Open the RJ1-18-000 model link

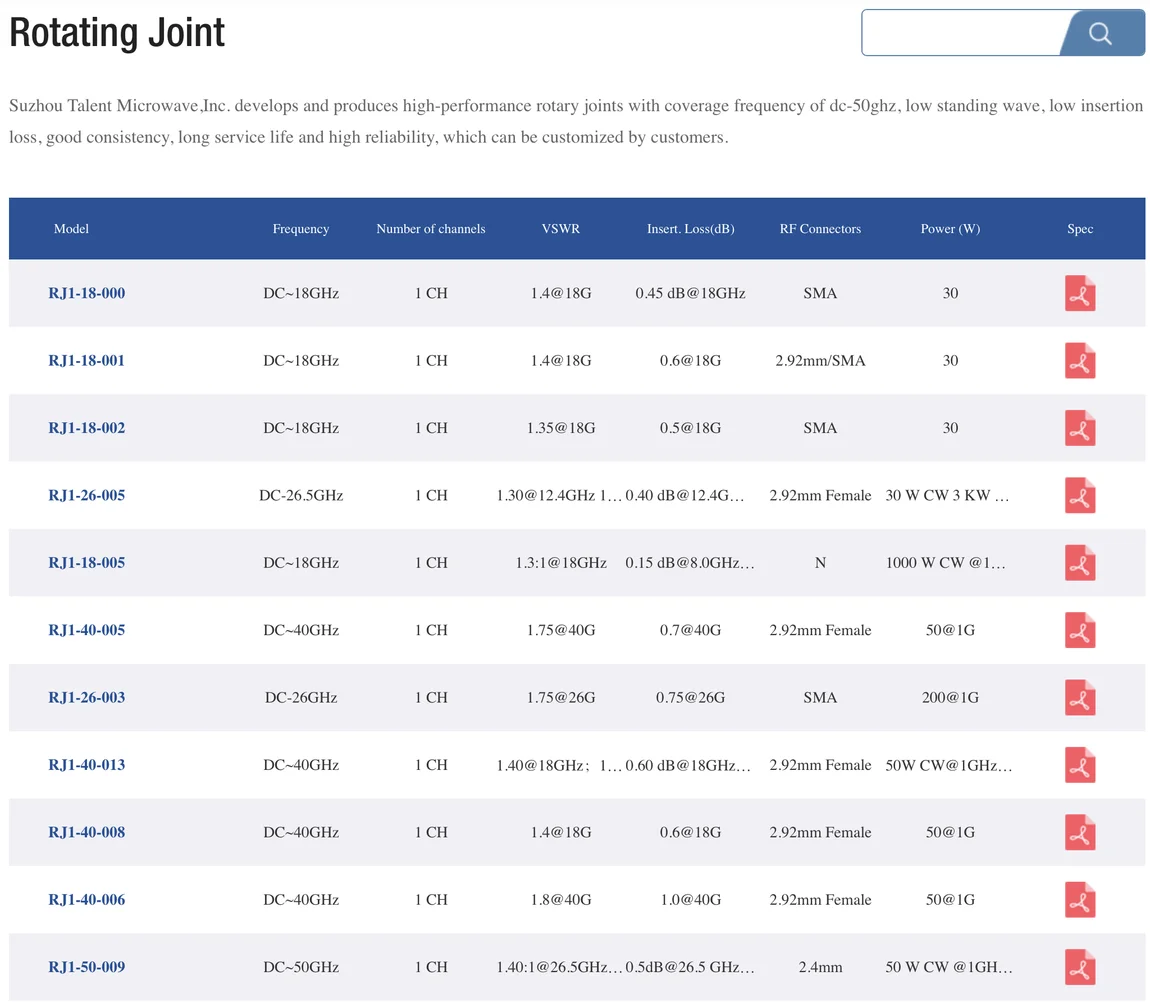tap(87, 293)
